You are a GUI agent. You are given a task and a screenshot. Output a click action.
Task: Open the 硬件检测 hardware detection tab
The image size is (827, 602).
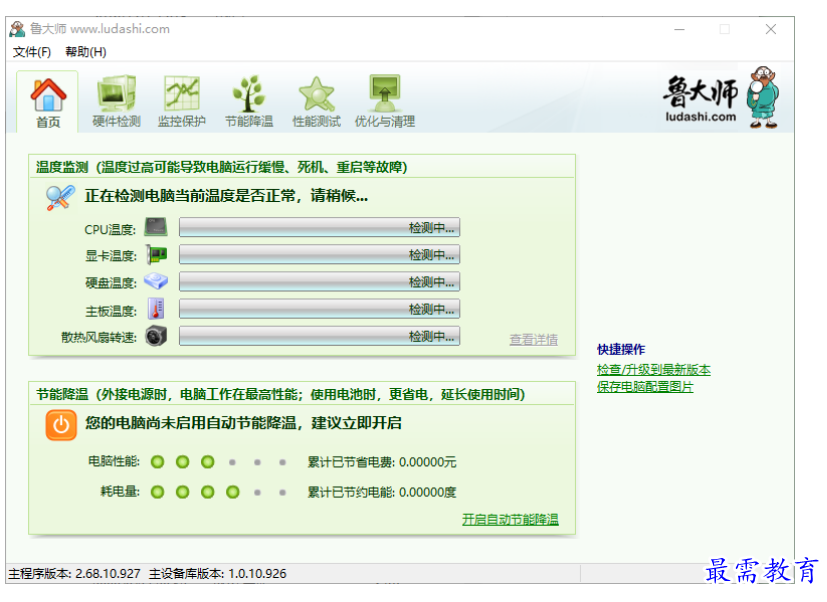click(116, 102)
